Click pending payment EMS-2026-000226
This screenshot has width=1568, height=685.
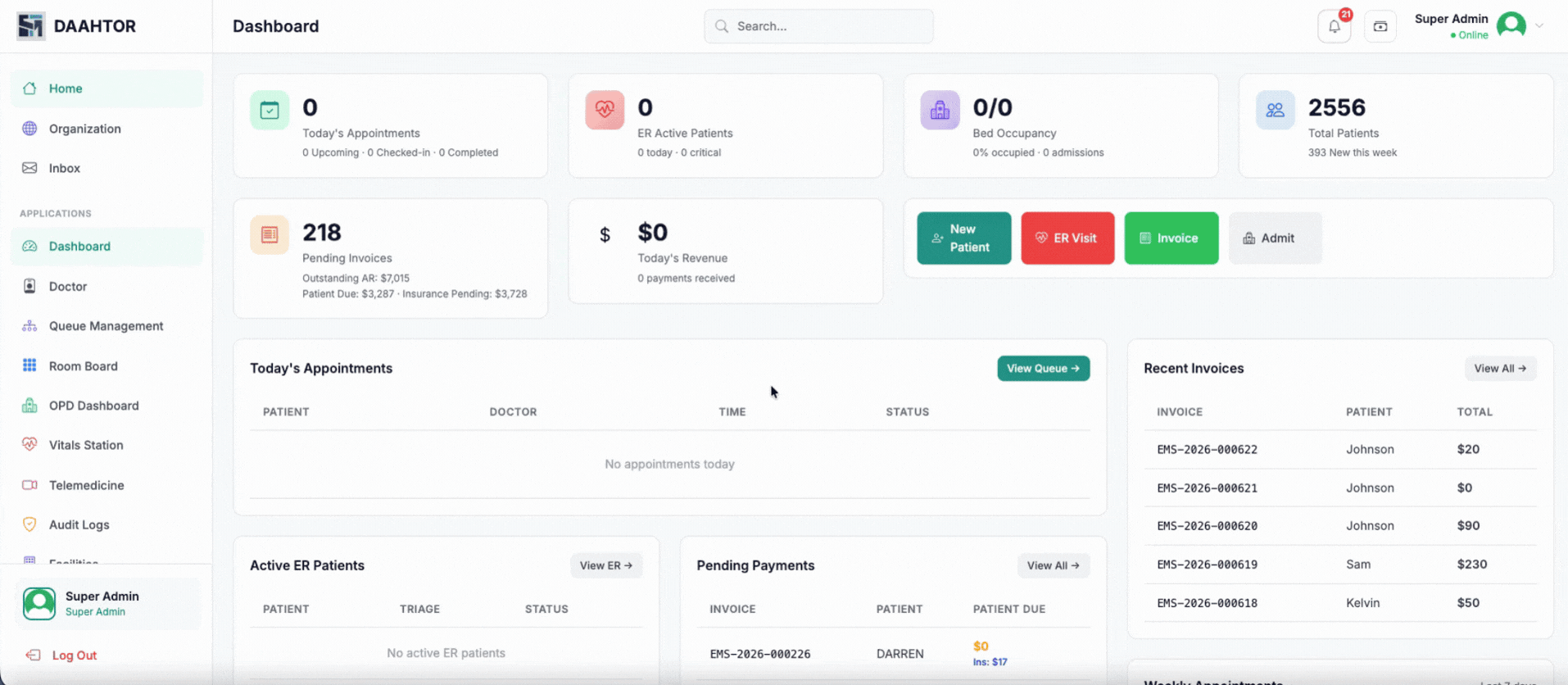click(x=760, y=654)
